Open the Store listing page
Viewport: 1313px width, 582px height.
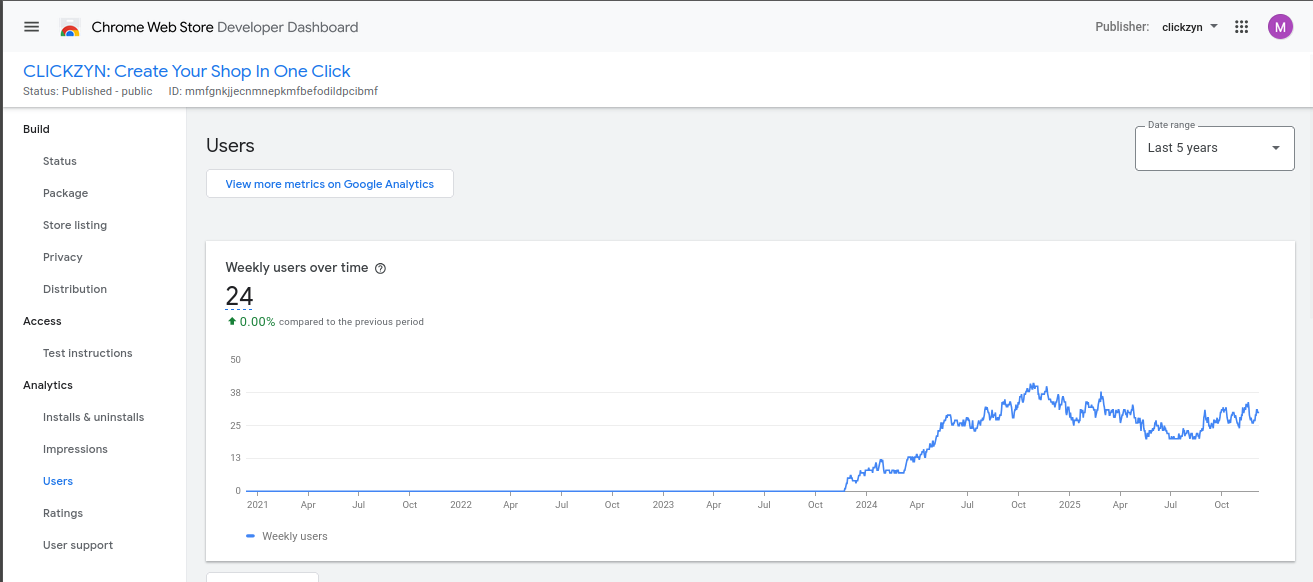[x=75, y=225]
